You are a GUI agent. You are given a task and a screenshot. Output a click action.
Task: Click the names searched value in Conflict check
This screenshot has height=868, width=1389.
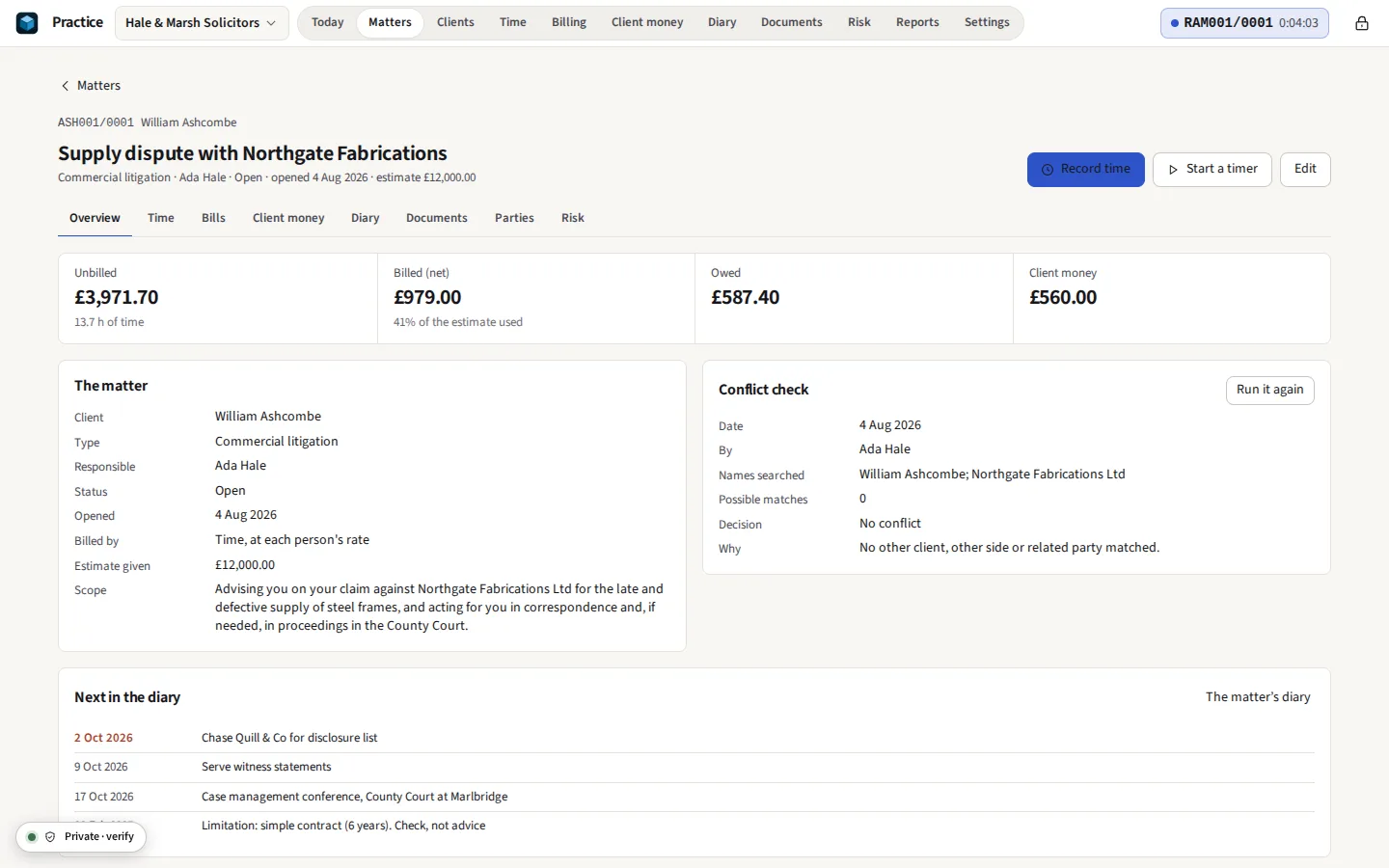coord(993,475)
